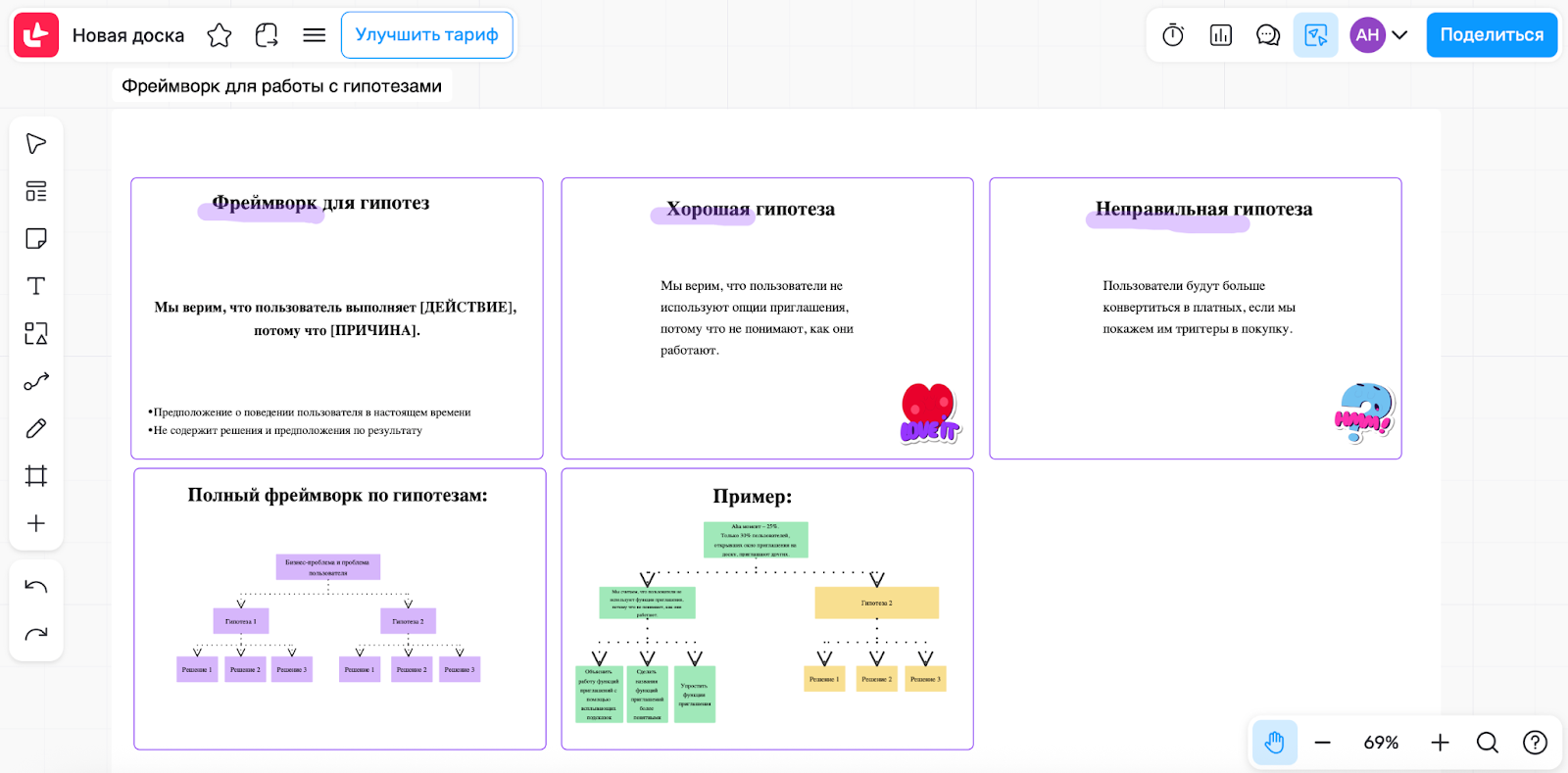The image size is (1568, 773).
Task: Select the Text tool
Action: (36, 286)
